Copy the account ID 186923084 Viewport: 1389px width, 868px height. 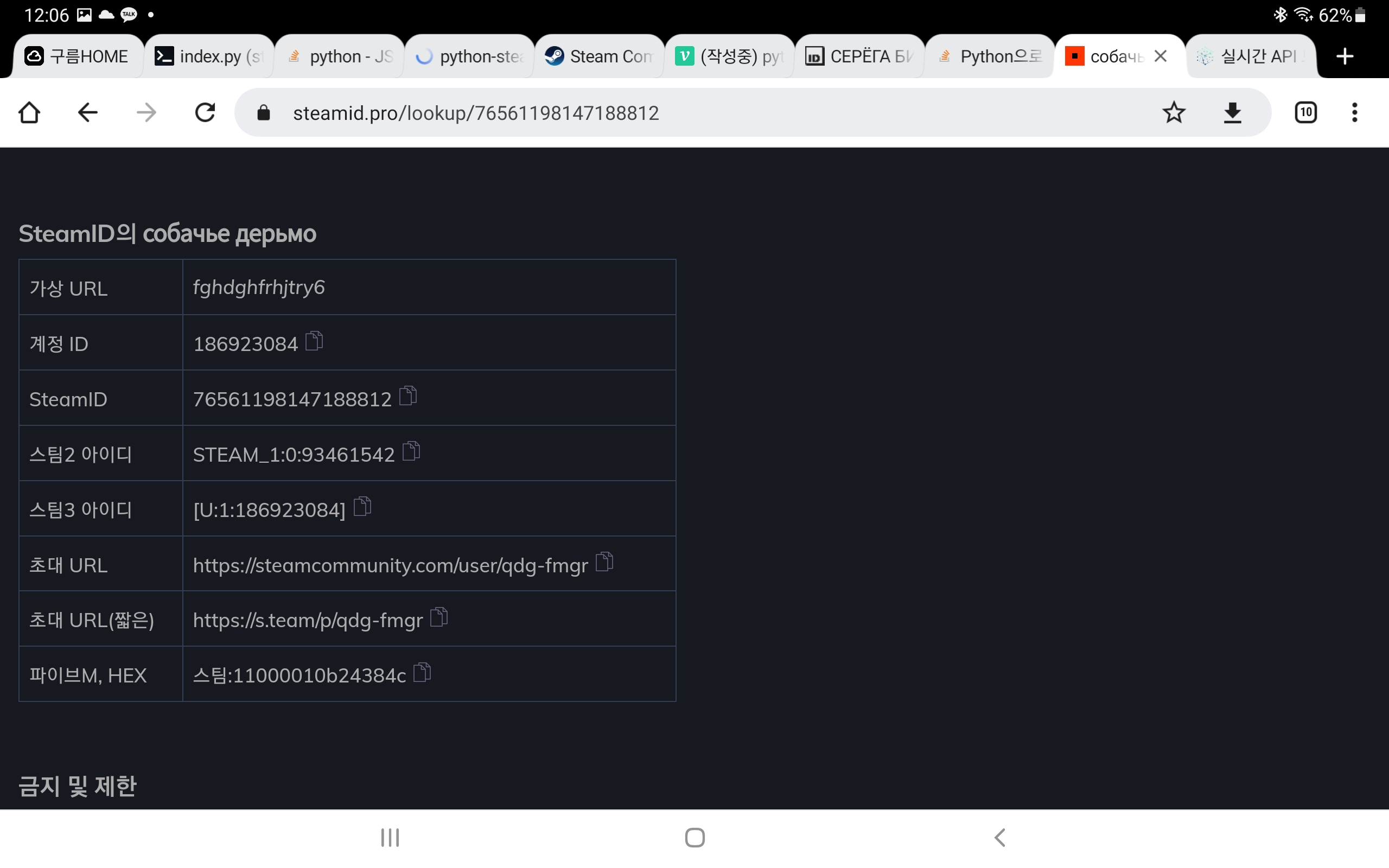[314, 341]
